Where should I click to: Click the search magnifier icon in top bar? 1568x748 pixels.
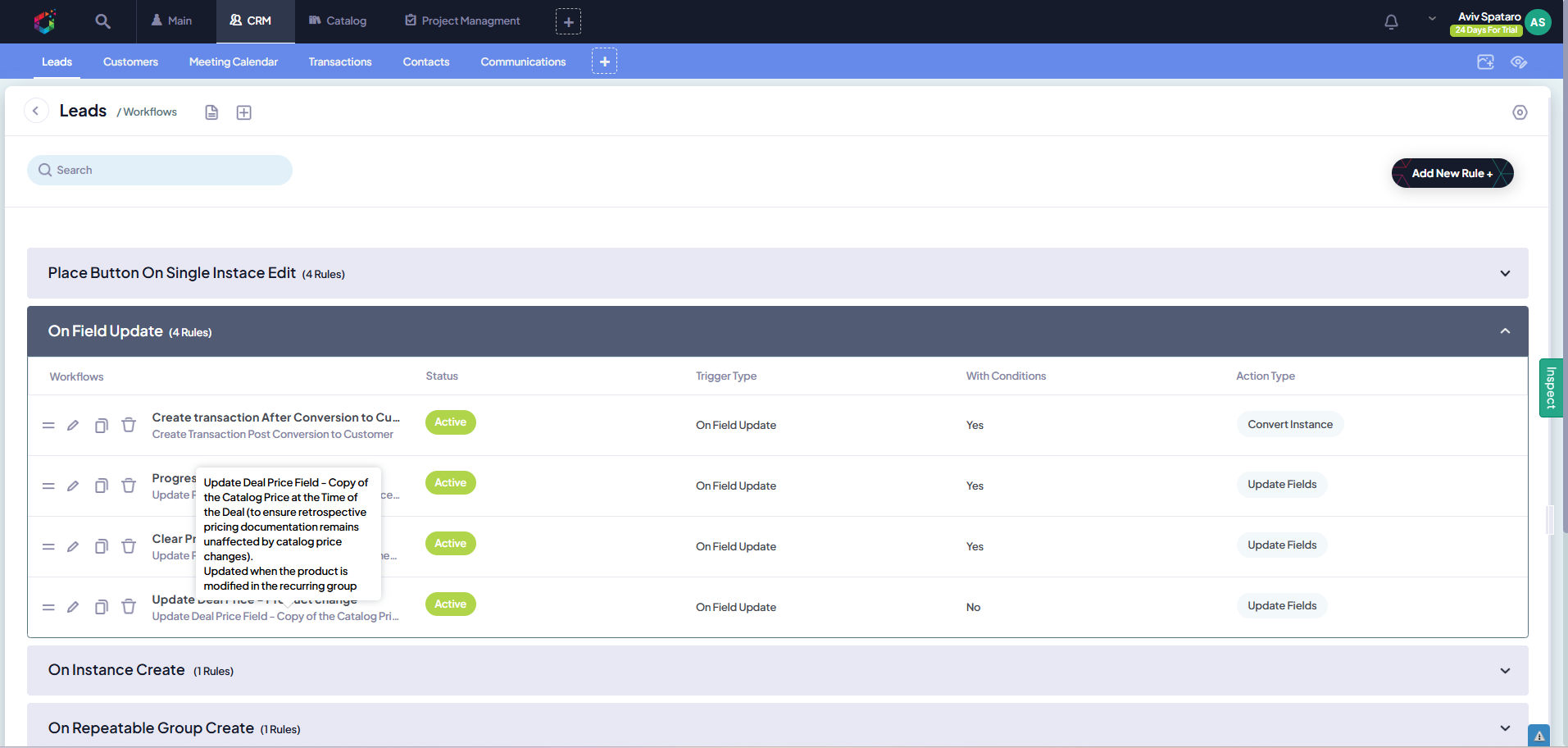102,21
